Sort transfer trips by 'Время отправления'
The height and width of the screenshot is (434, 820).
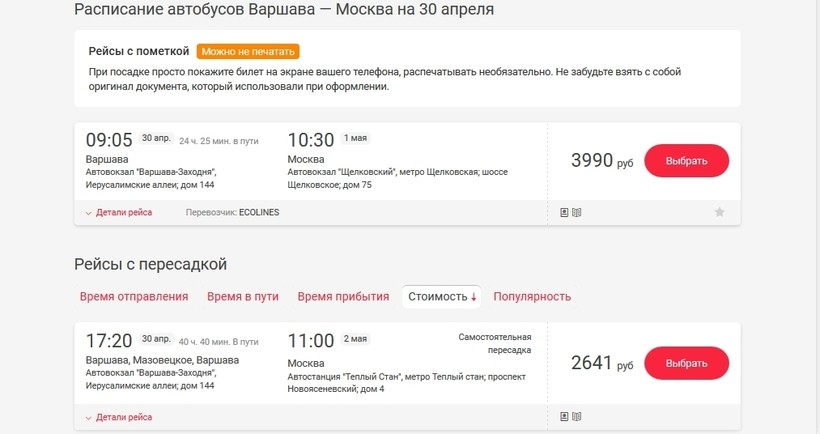pos(134,296)
